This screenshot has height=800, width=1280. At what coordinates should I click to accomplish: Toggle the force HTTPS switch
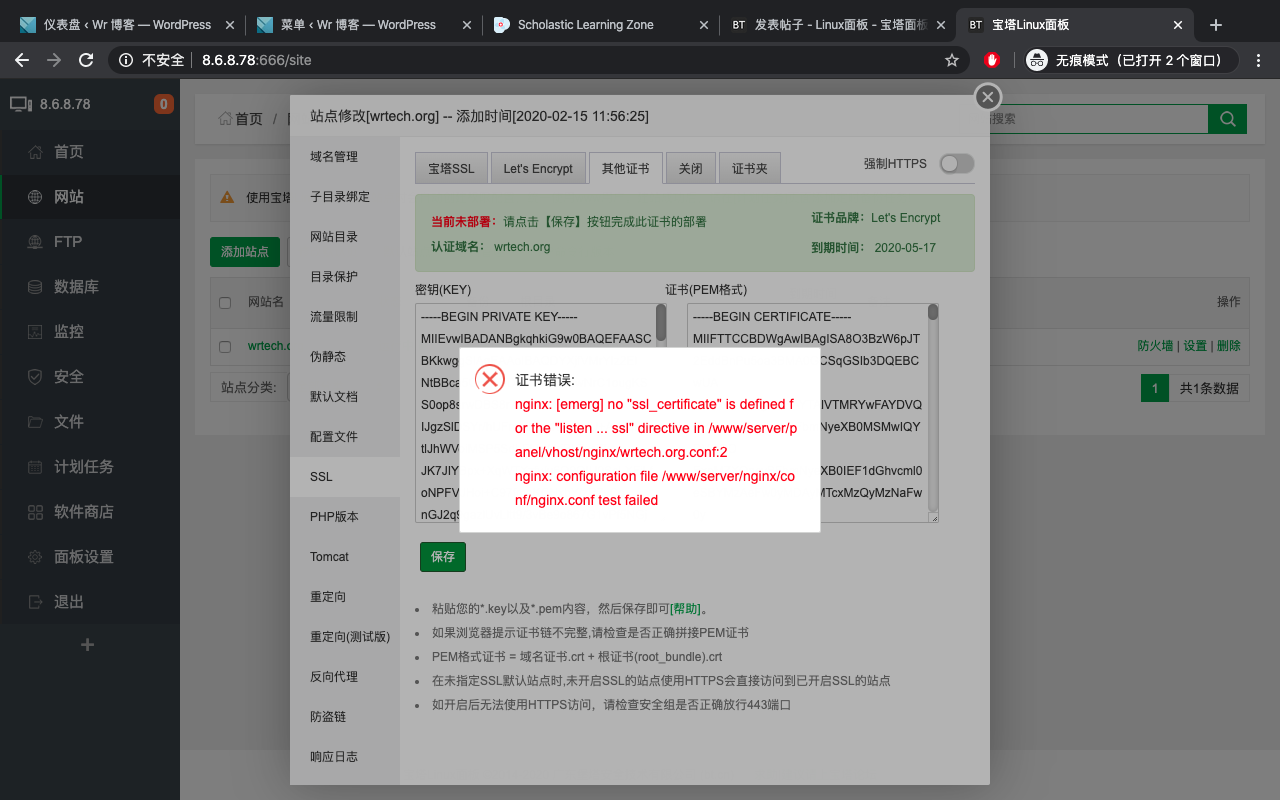coord(956,164)
